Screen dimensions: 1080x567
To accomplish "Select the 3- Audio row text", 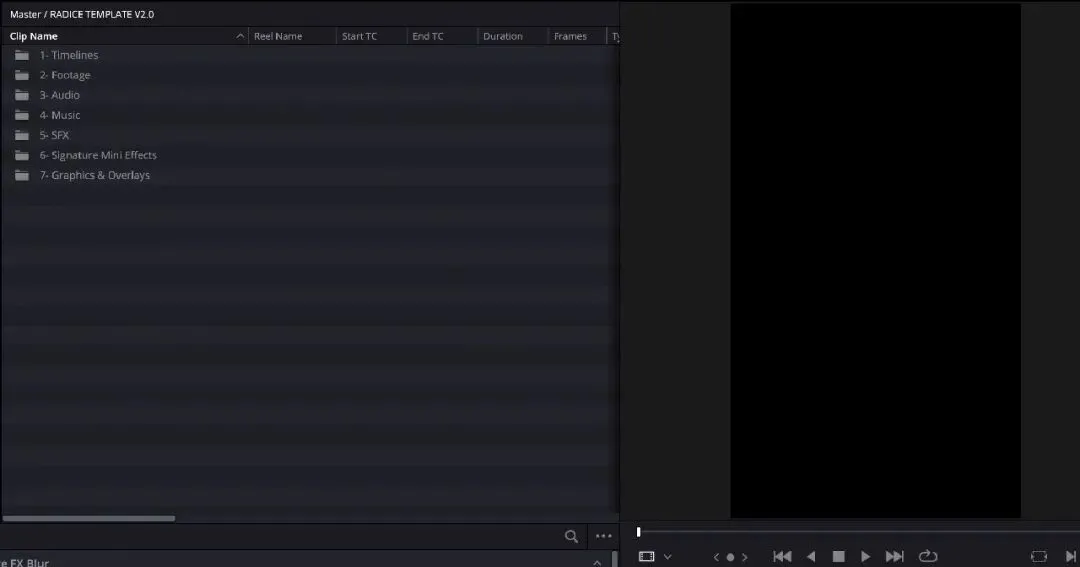I will [59, 95].
